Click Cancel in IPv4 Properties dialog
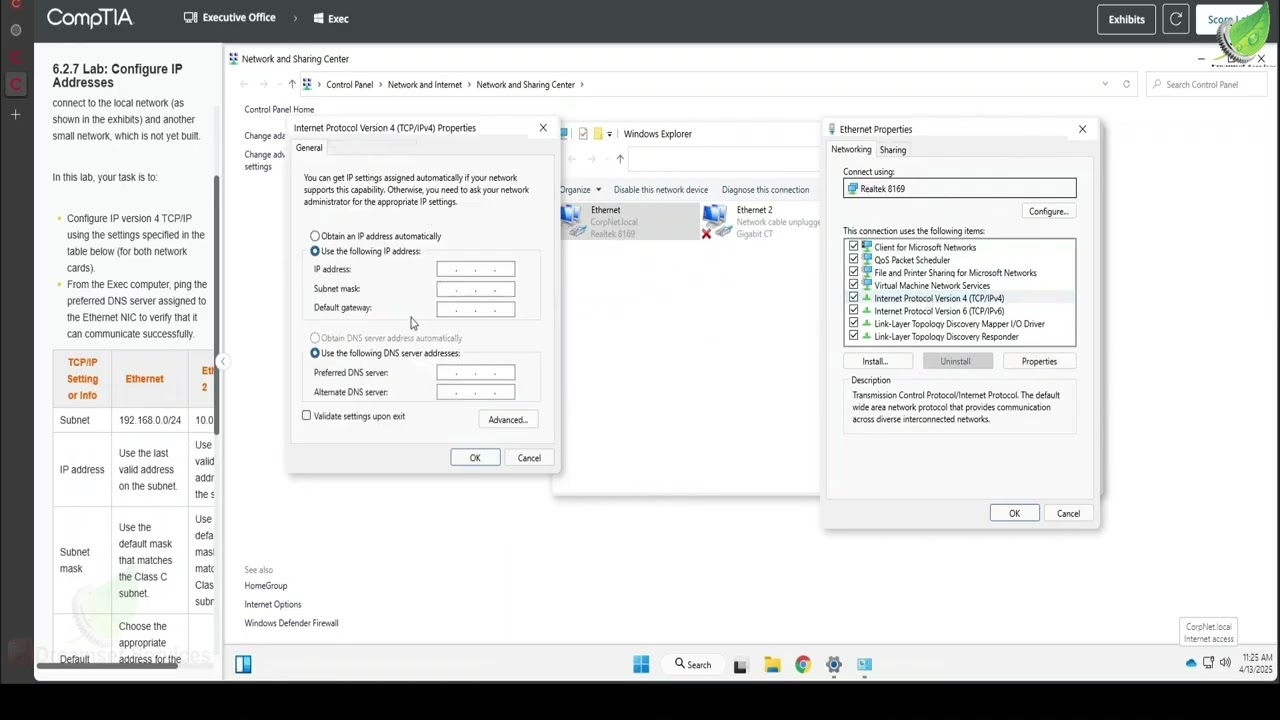Screen dimensions: 1280x720 pos(529,458)
